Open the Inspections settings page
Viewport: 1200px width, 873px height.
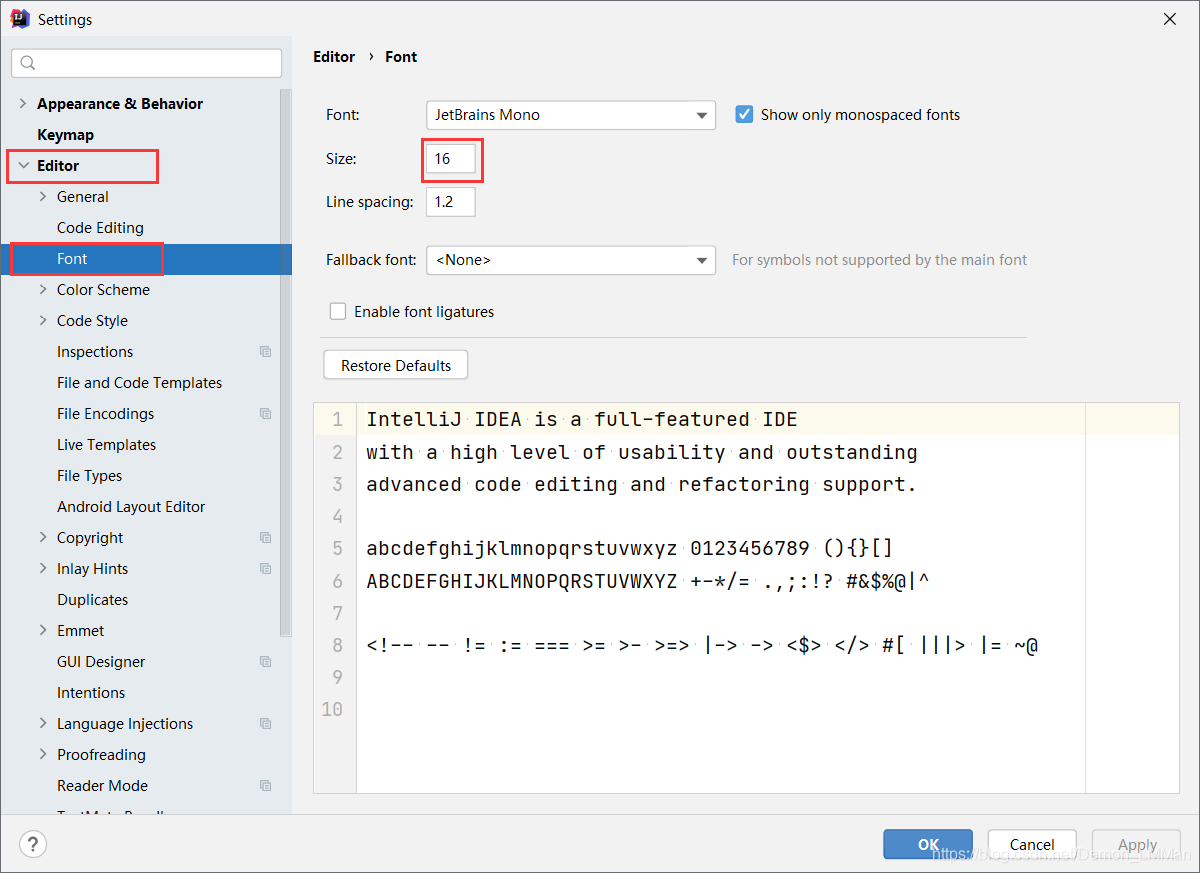coord(95,352)
